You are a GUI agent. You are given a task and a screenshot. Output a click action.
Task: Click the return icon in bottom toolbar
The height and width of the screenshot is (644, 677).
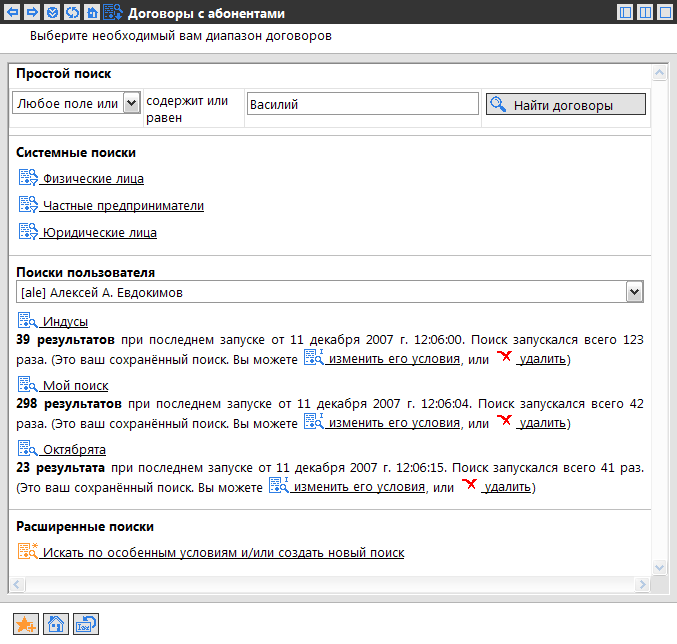(86, 624)
